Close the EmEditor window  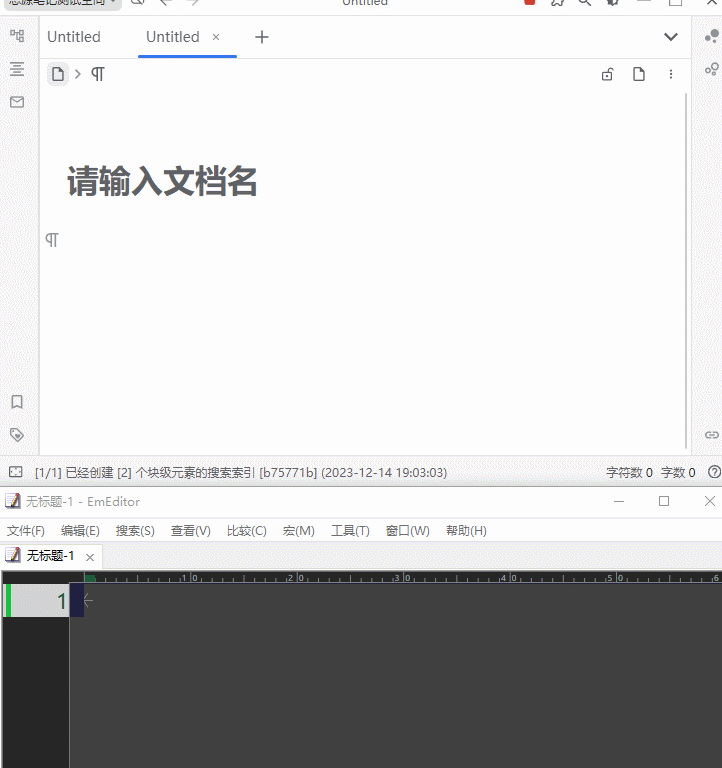pos(710,501)
